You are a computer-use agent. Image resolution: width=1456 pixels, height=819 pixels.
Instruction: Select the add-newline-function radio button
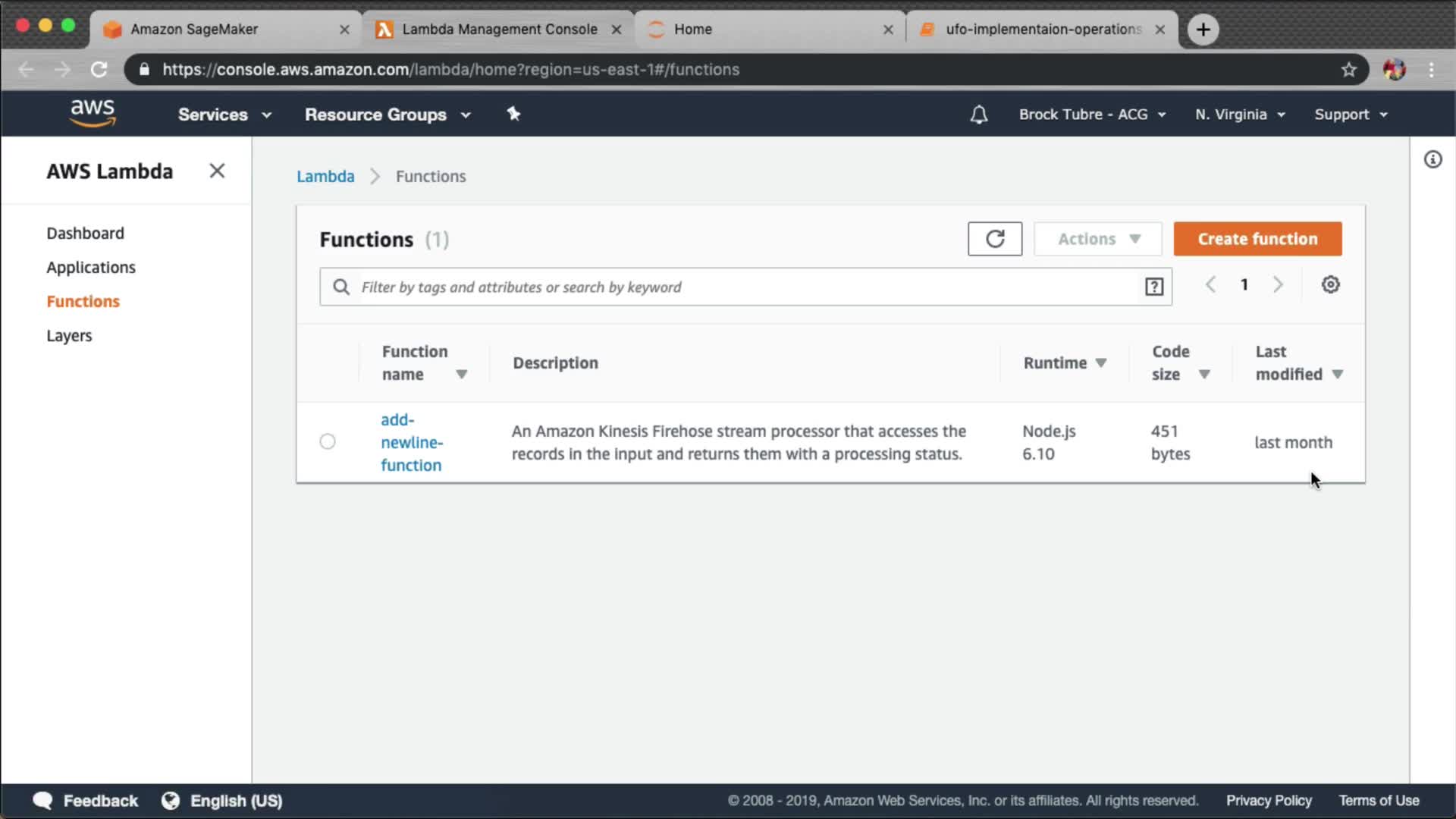[x=327, y=441]
